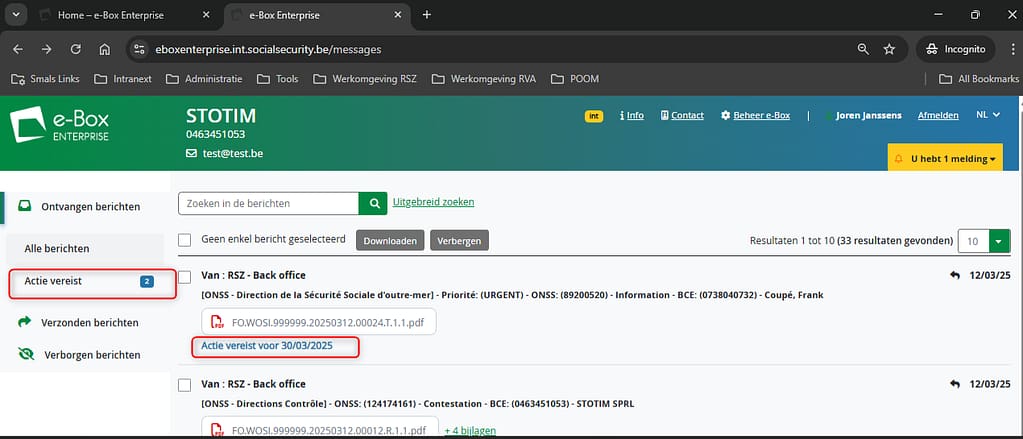This screenshot has width=1023, height=439.
Task: Open the browser zoom magnifier icon
Action: (x=863, y=50)
